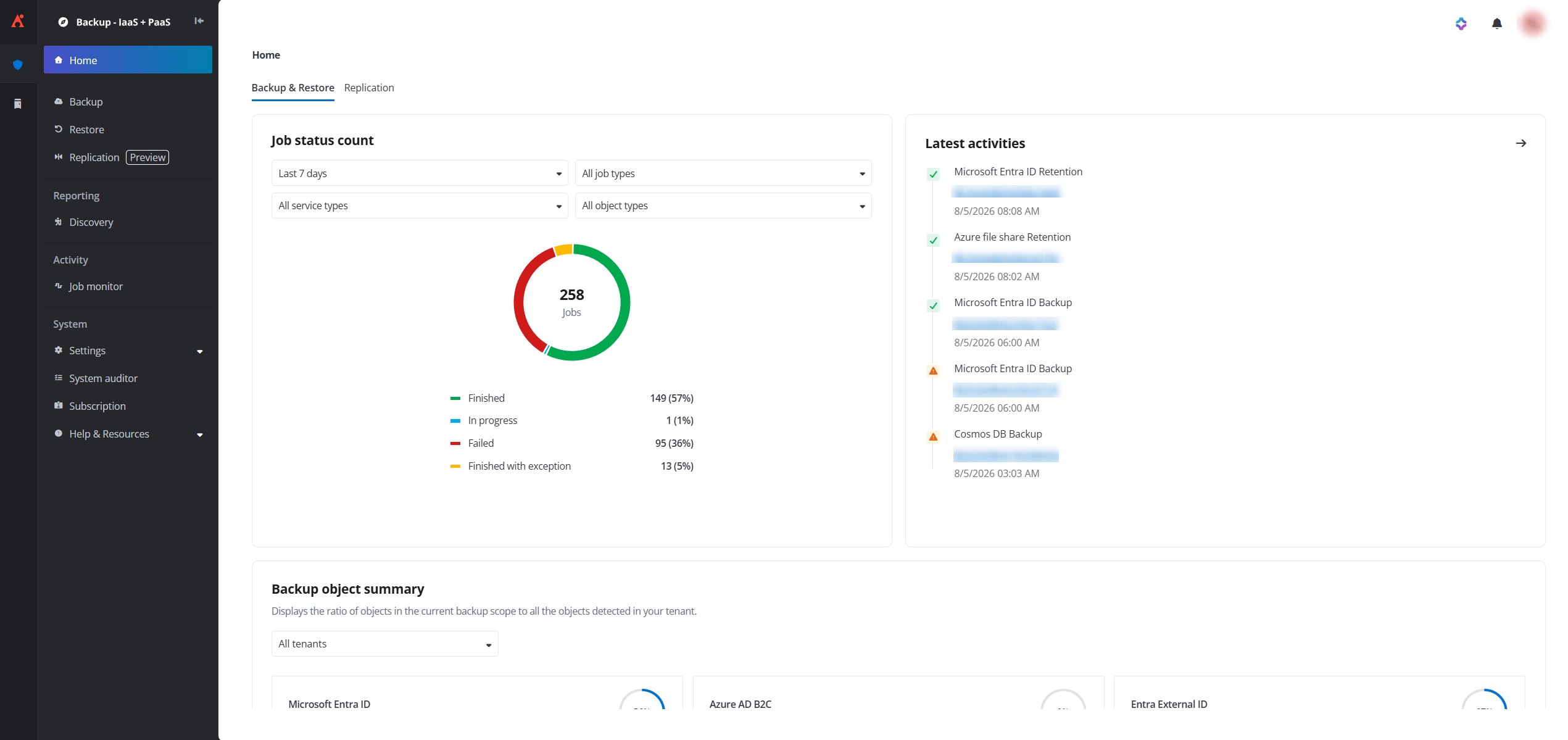
Task: Click success check icon for Microsoft Entra ID Retention
Action: point(933,174)
